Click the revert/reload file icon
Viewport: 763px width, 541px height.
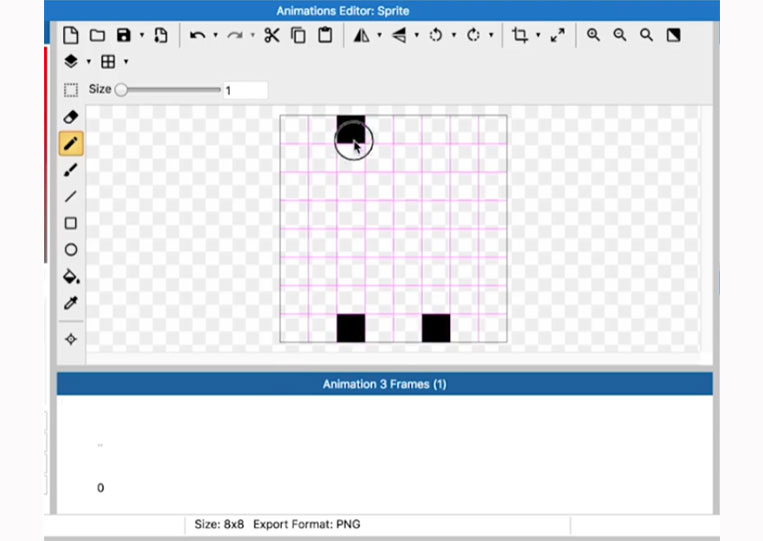click(x=161, y=35)
